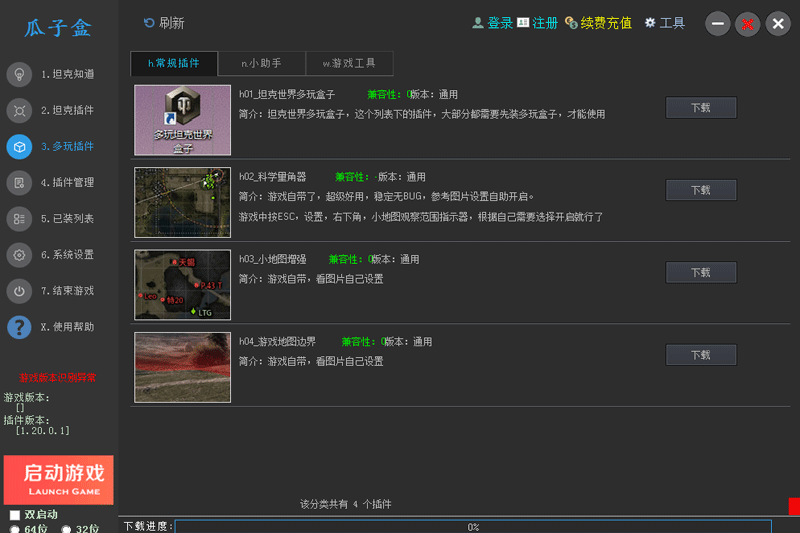The width and height of the screenshot is (800, 533).
Task: Click the 刷新 refresh button
Action: [x=164, y=23]
